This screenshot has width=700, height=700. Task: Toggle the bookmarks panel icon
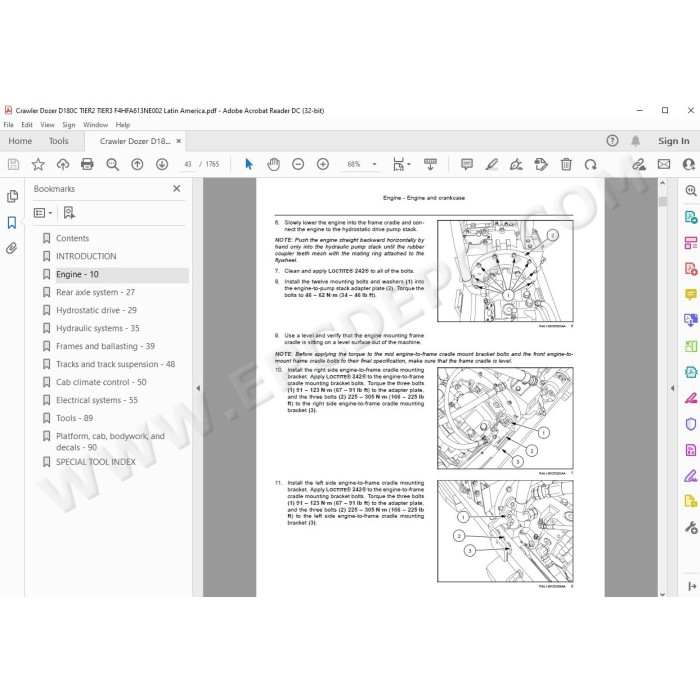point(12,222)
